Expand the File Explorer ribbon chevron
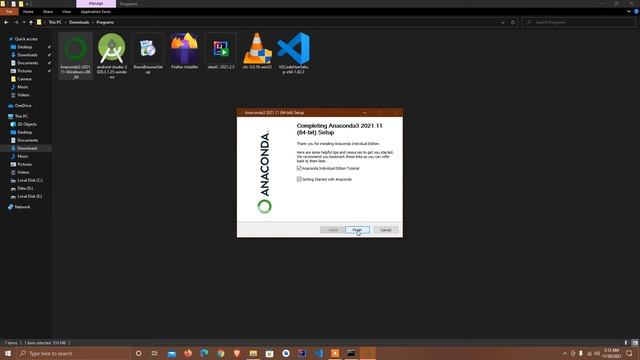640x360 pixels. [629, 12]
